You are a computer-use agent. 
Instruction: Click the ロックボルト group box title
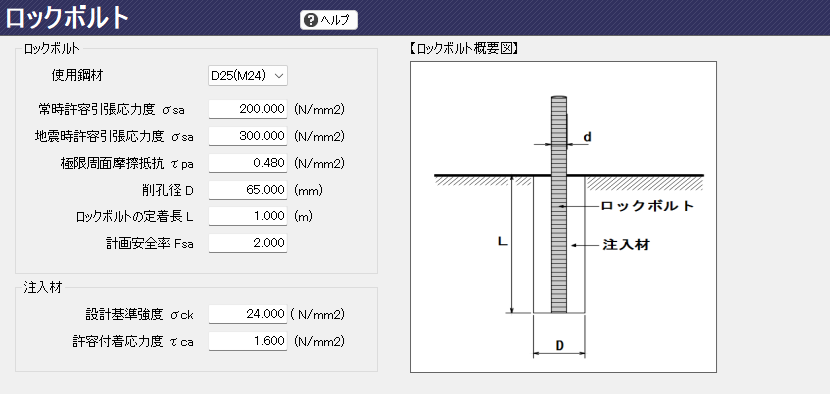pyautogui.click(x=52, y=49)
